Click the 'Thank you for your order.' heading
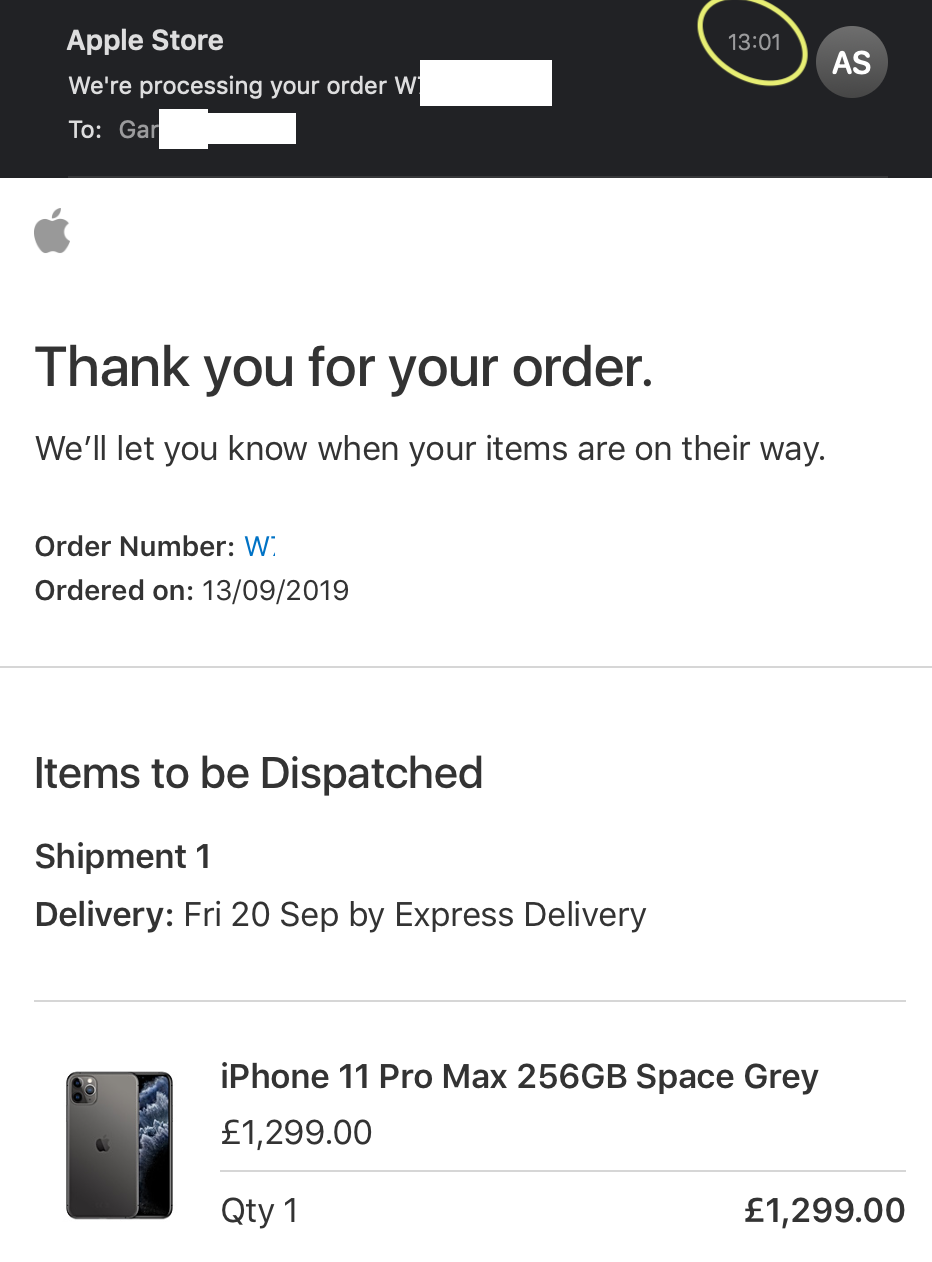This screenshot has width=932, height=1262. tap(344, 366)
